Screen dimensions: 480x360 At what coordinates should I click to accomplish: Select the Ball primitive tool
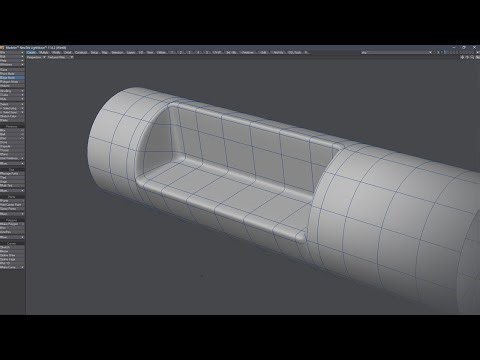(x=12, y=134)
